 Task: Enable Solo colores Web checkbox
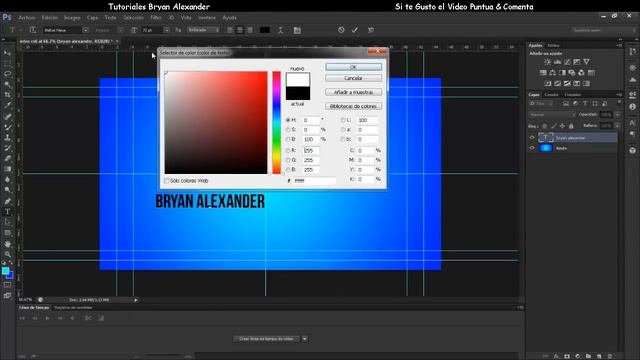pyautogui.click(x=167, y=180)
